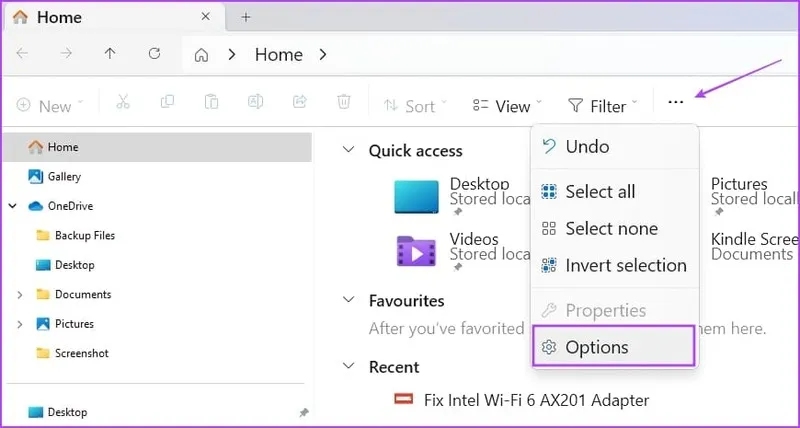This screenshot has width=800, height=428.
Task: Open the View dropdown menu
Action: [x=507, y=105]
